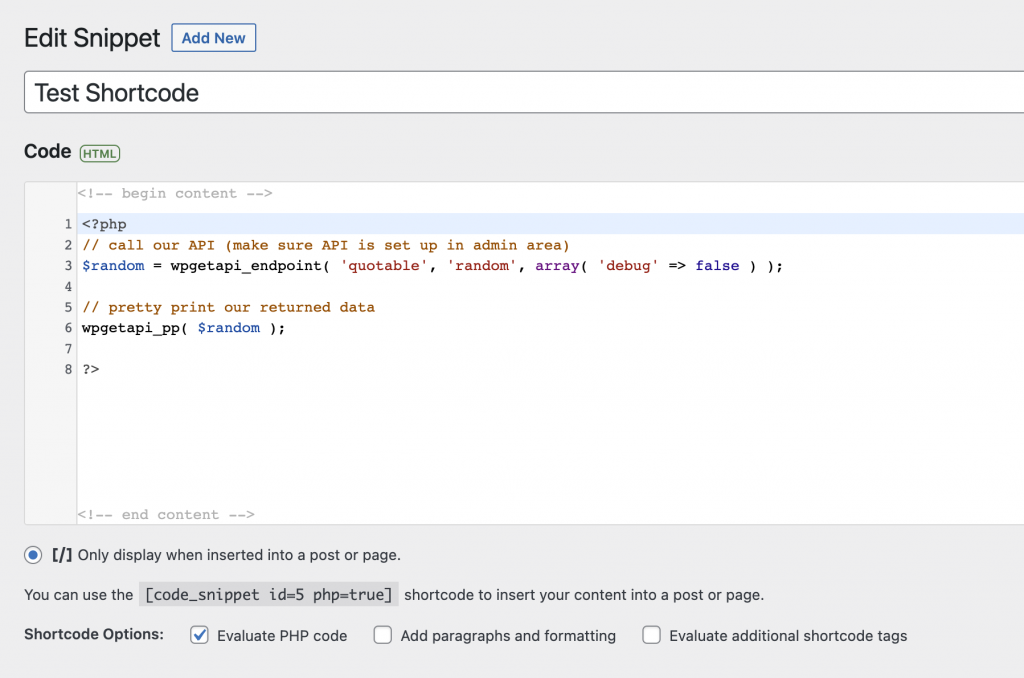Edit the snippet title field 'Test Shortcode'
Image resolution: width=1024 pixels, height=678 pixels.
(524, 92)
